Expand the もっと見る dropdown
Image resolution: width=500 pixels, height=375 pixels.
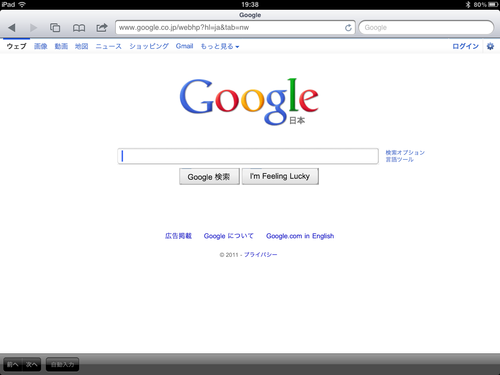click(220, 46)
